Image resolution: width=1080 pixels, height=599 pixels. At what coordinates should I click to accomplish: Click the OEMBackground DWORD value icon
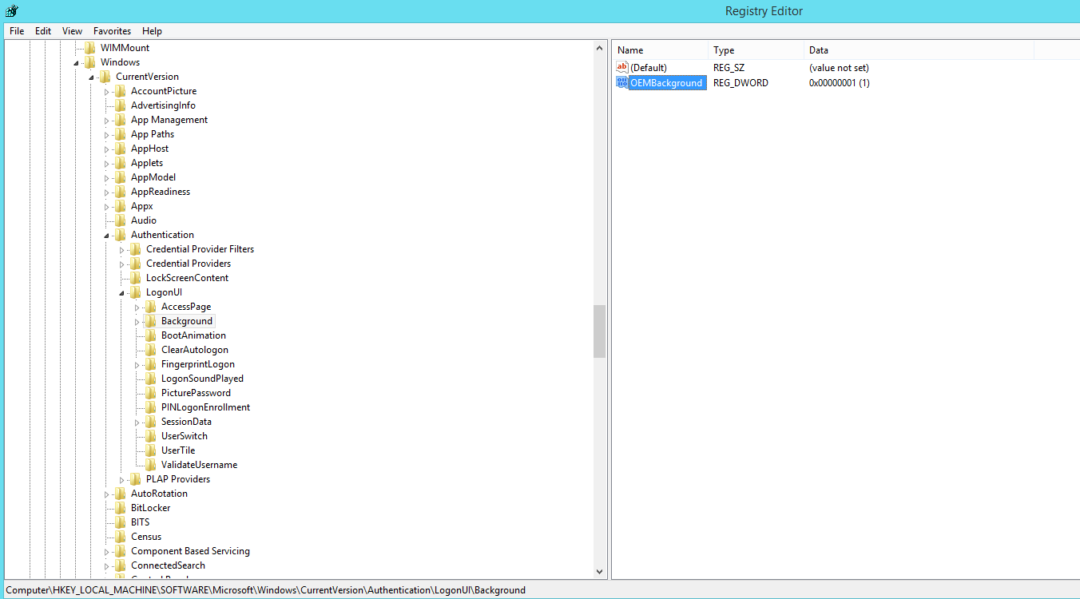tap(621, 83)
